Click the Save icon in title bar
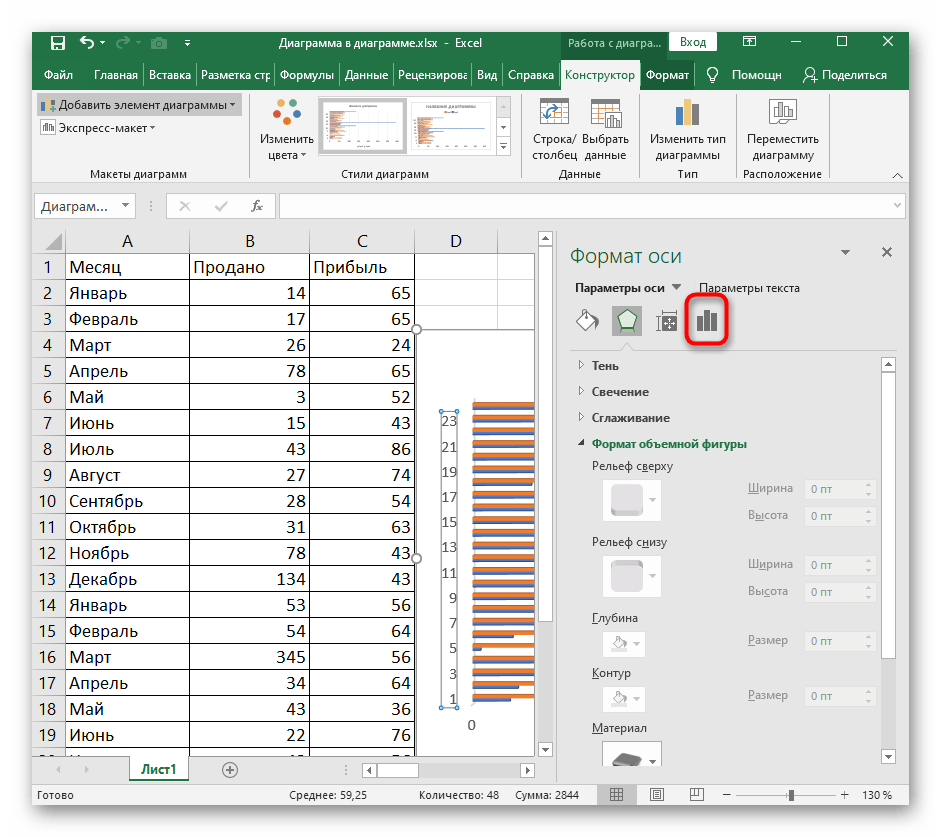 click(58, 43)
